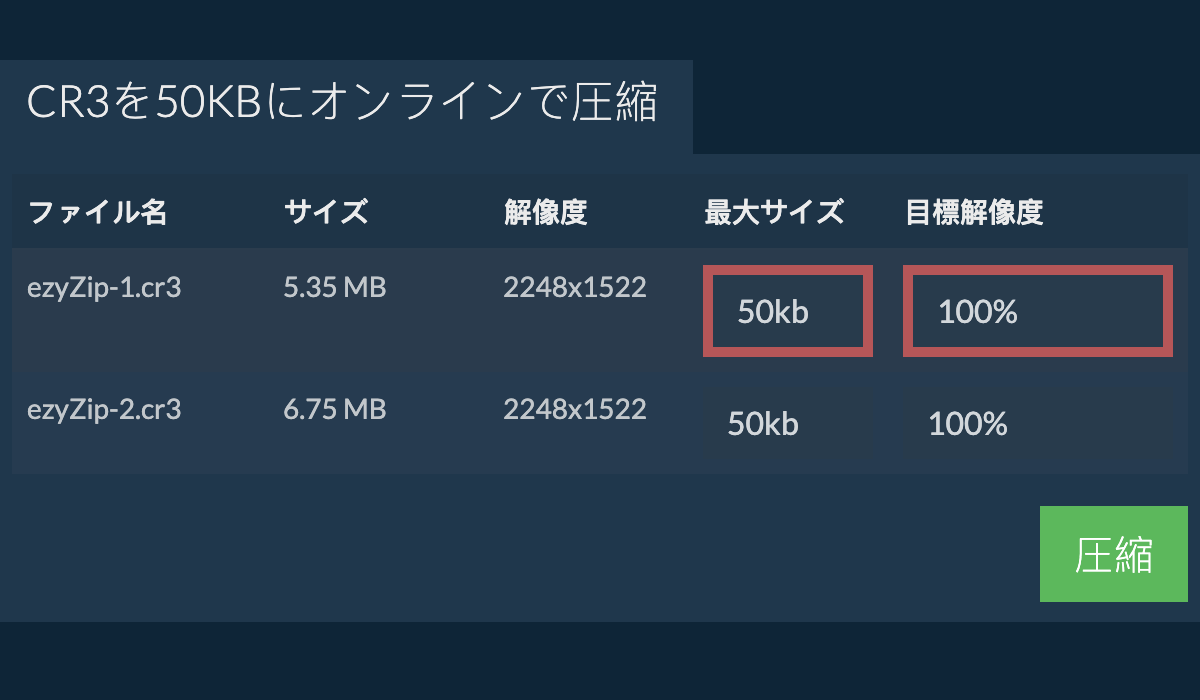Click the サイズ column header
This screenshot has width=1200, height=700.
pyautogui.click(x=326, y=212)
